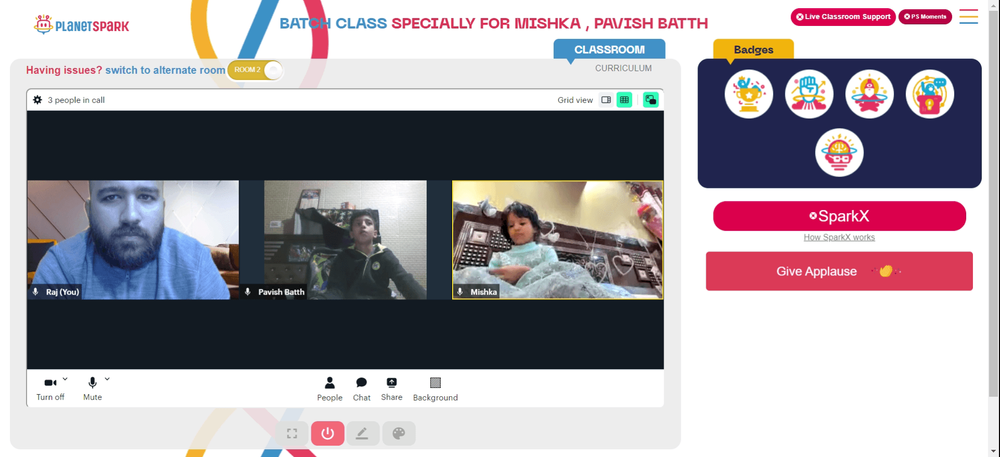Select Mishka video tile
Screen dimensions: 1000x457
click(557, 240)
